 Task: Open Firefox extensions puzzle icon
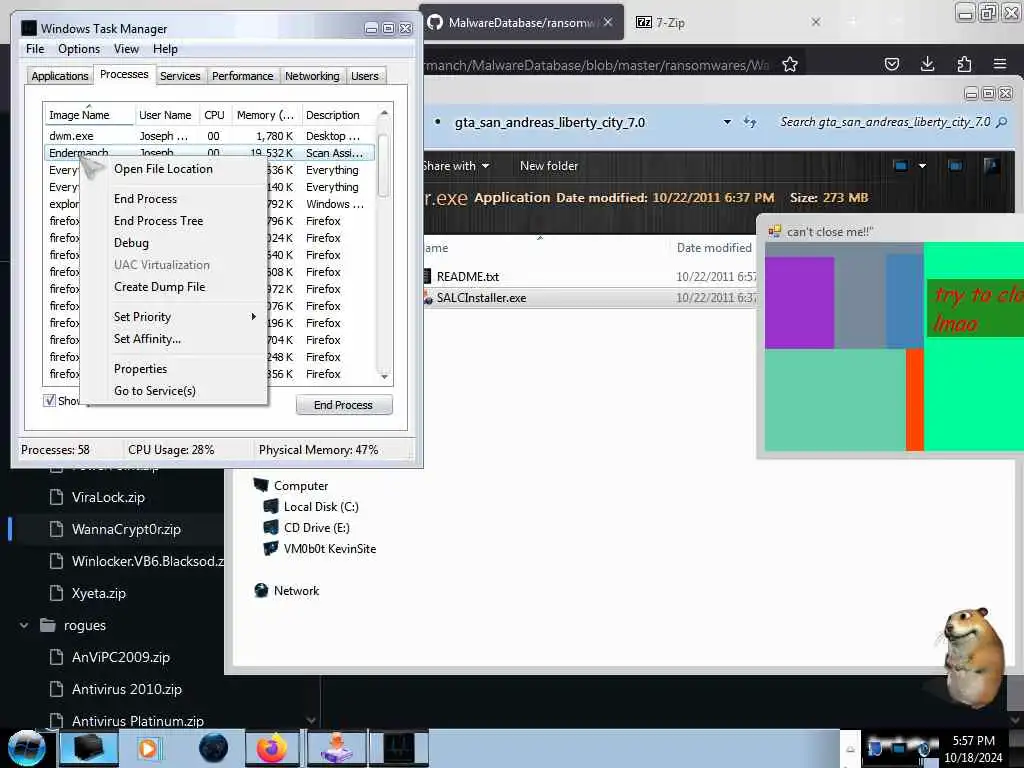[x=964, y=63]
